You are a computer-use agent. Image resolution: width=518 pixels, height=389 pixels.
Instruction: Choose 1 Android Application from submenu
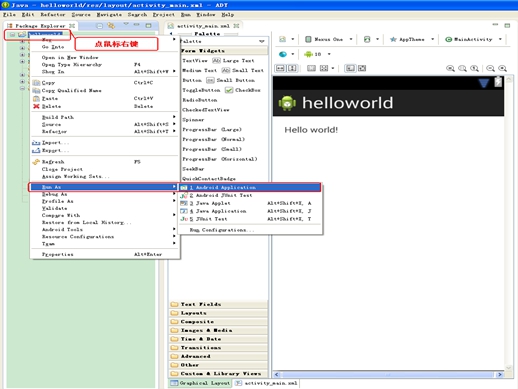click(x=250, y=187)
